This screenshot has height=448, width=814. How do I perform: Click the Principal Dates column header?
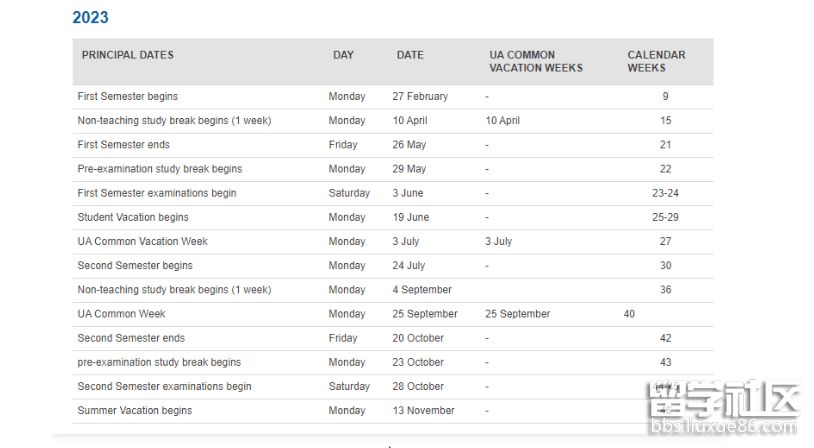point(128,55)
